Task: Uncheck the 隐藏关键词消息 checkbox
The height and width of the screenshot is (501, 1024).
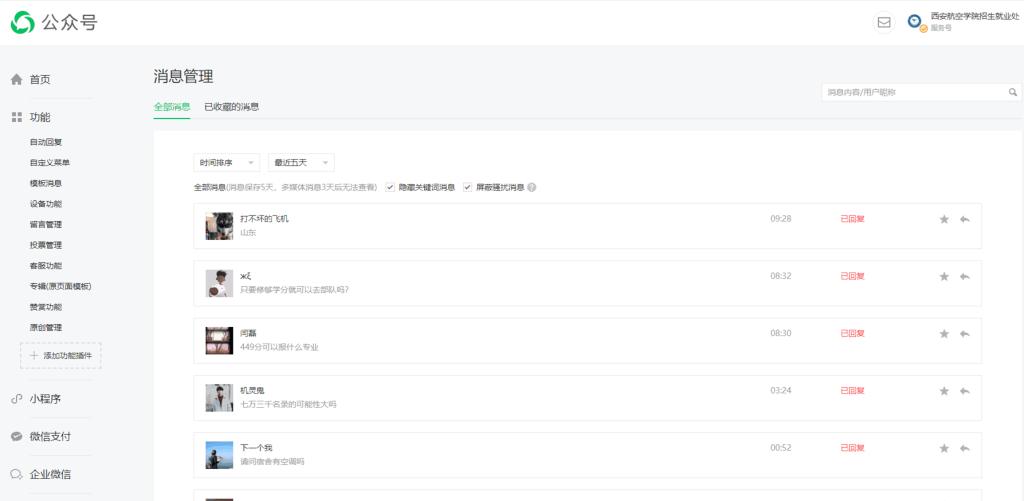Action: (x=390, y=187)
